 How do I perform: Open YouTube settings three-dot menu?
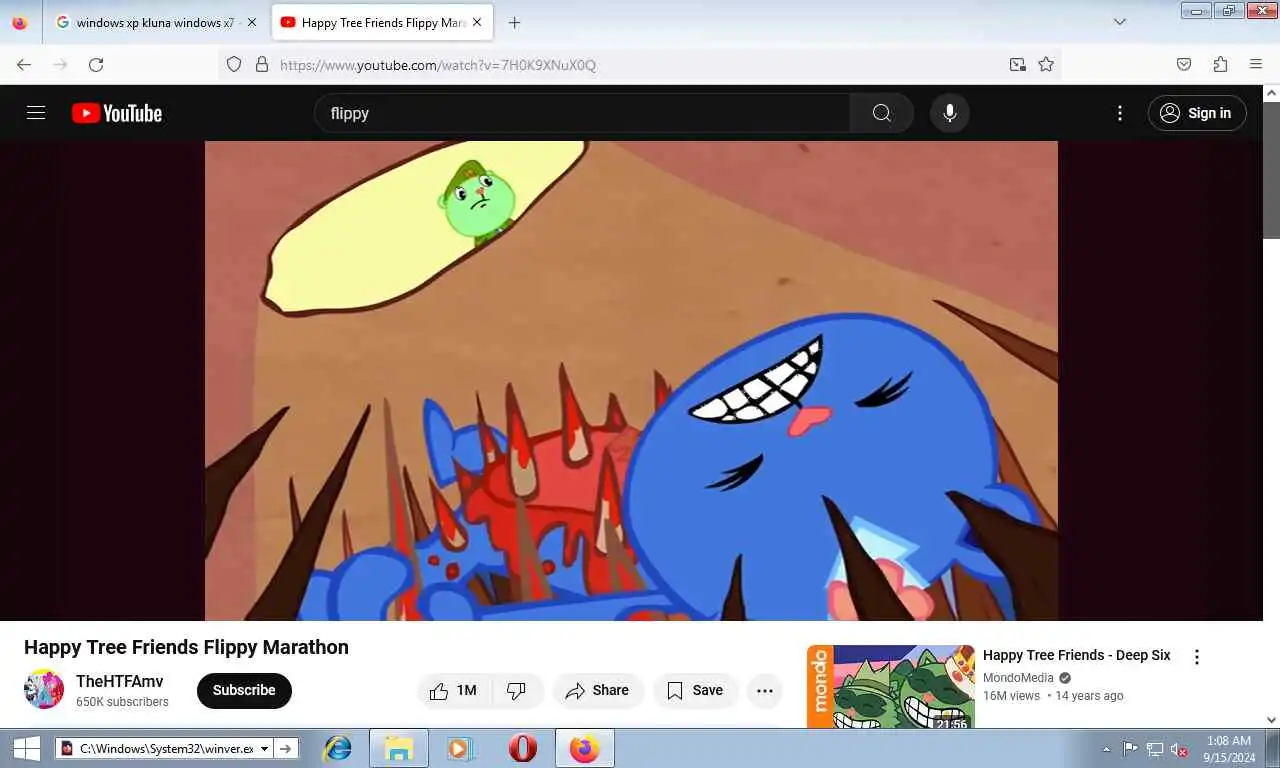click(x=1120, y=113)
